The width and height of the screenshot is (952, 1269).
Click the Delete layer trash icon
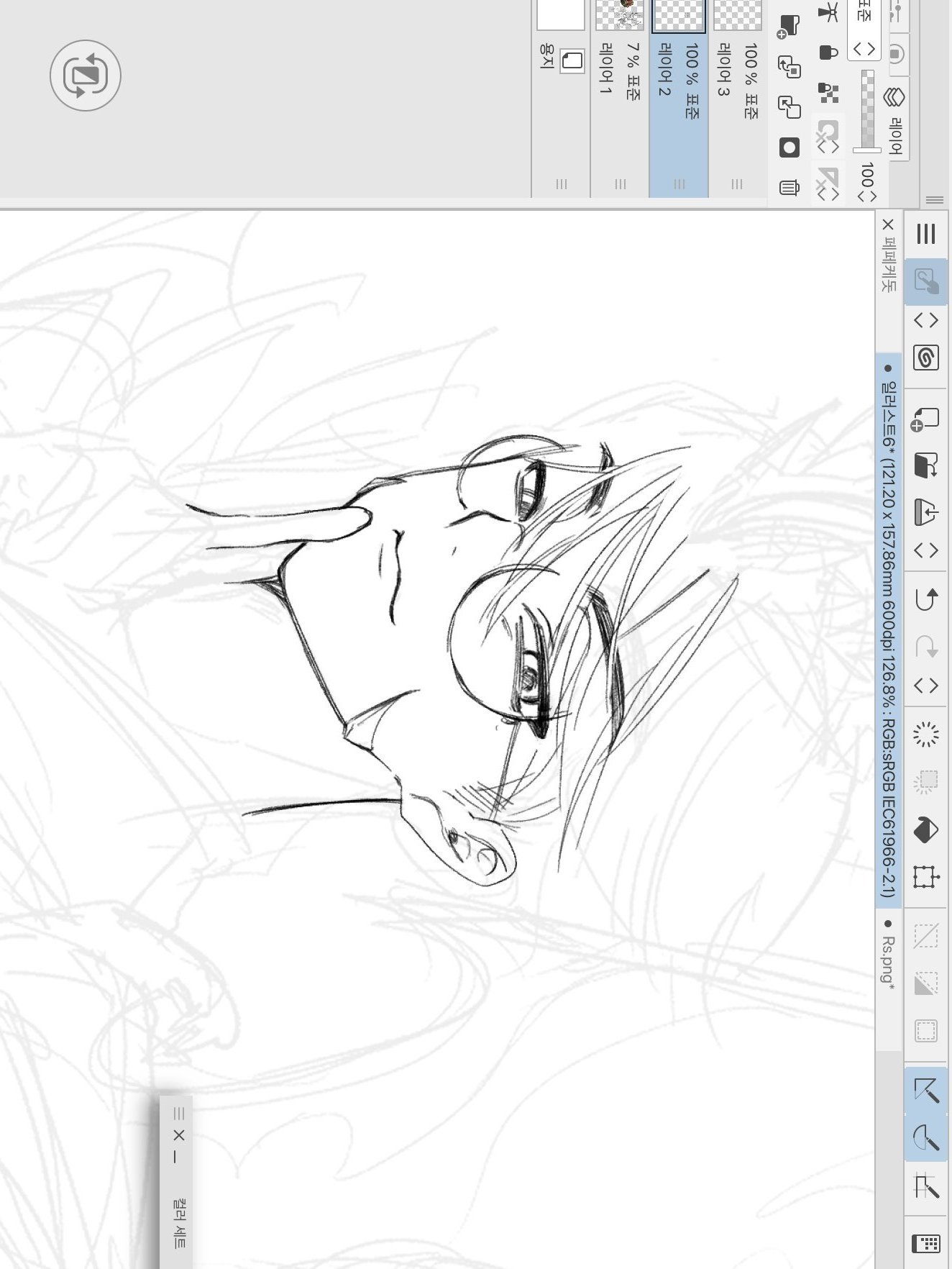pyautogui.click(x=789, y=188)
